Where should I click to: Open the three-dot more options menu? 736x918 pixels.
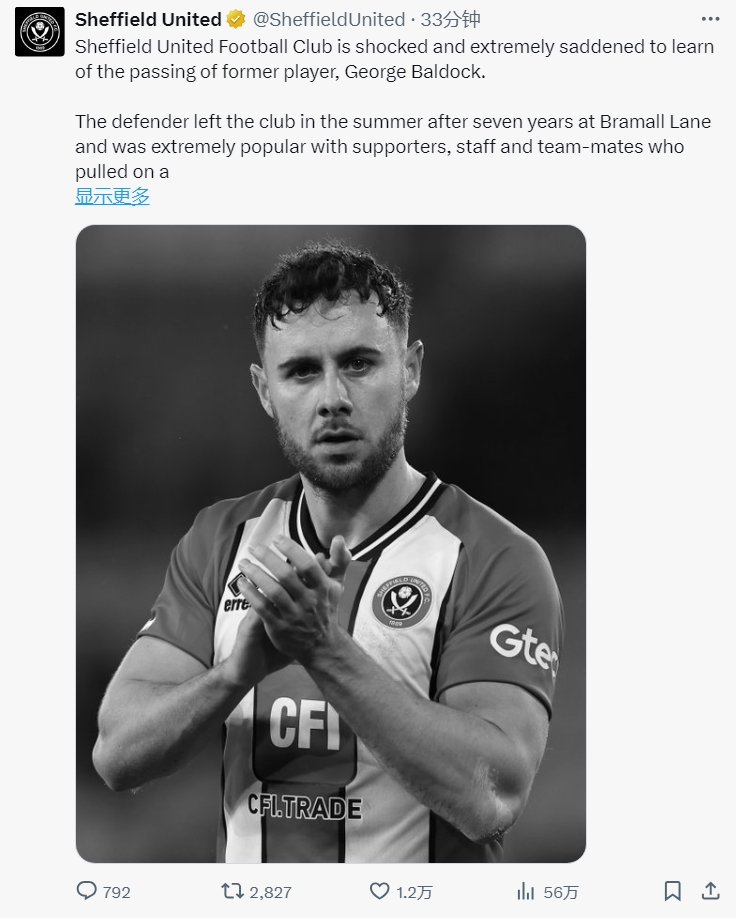(710, 19)
